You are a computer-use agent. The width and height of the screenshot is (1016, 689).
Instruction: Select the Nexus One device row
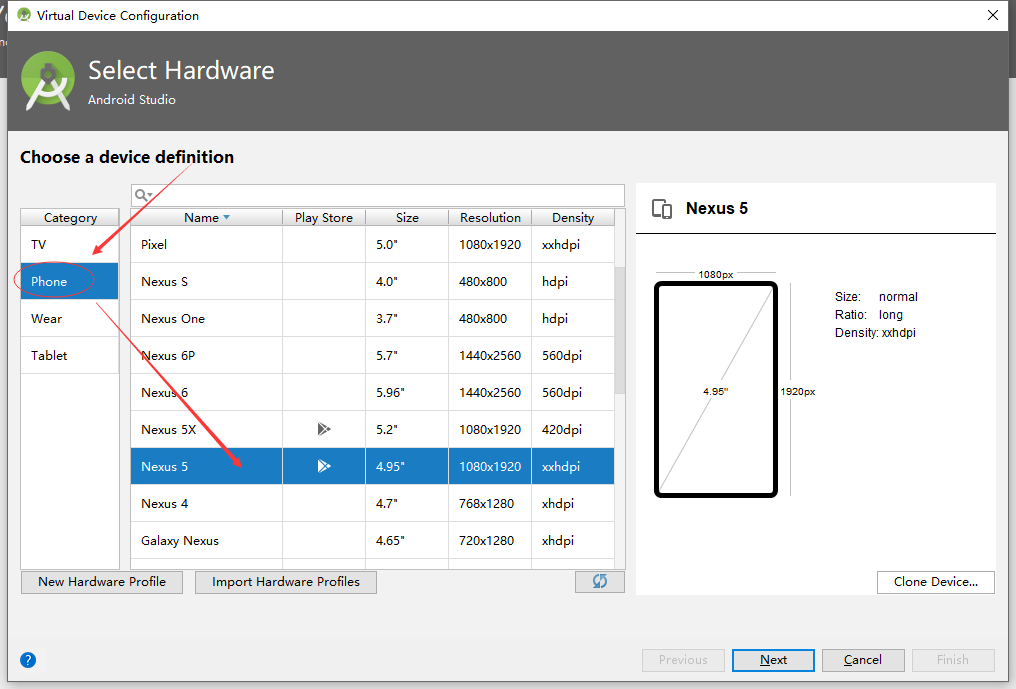pos(373,318)
